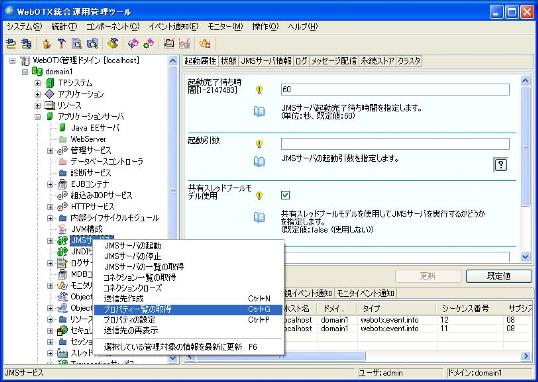Toggle the 共有スレッドプールモデル使用 checkbox

click(285, 196)
